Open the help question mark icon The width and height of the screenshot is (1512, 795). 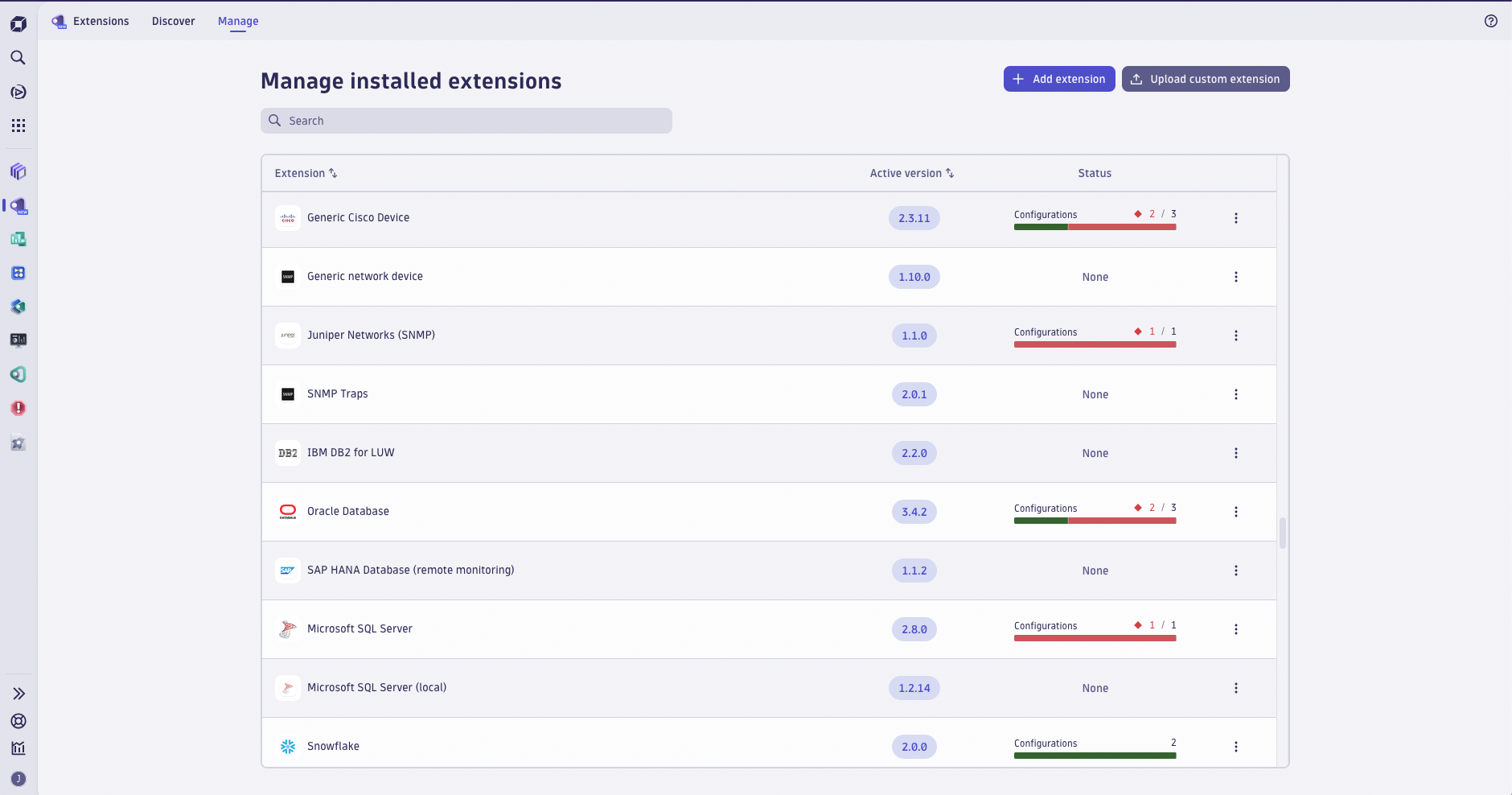1491,22
